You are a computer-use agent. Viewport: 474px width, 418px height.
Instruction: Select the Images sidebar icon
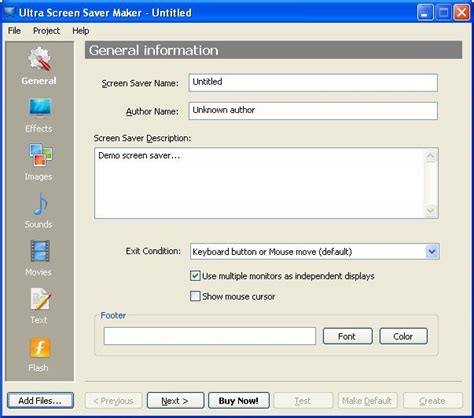pos(40,155)
